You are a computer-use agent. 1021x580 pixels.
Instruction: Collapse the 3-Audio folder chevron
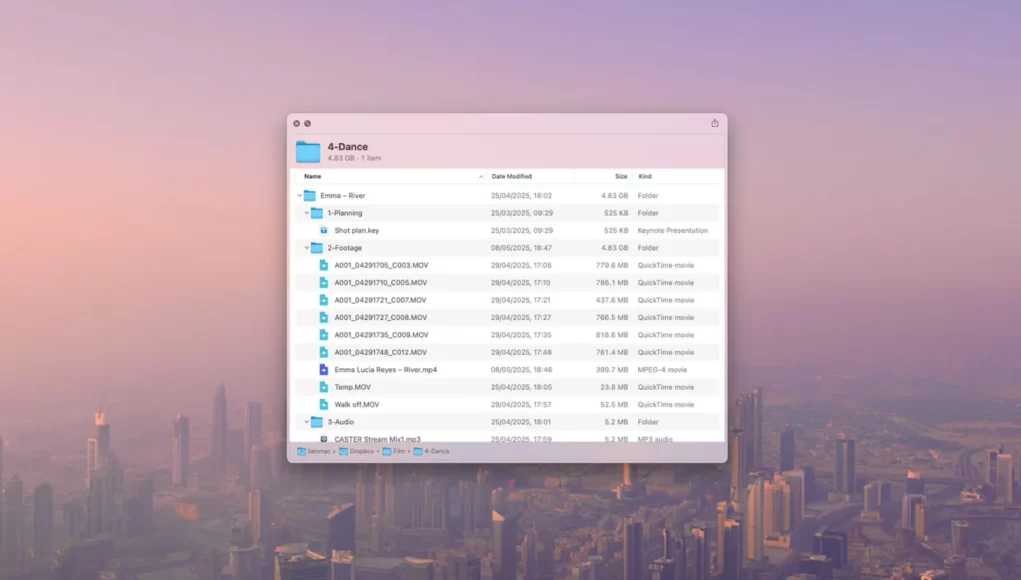click(x=307, y=422)
